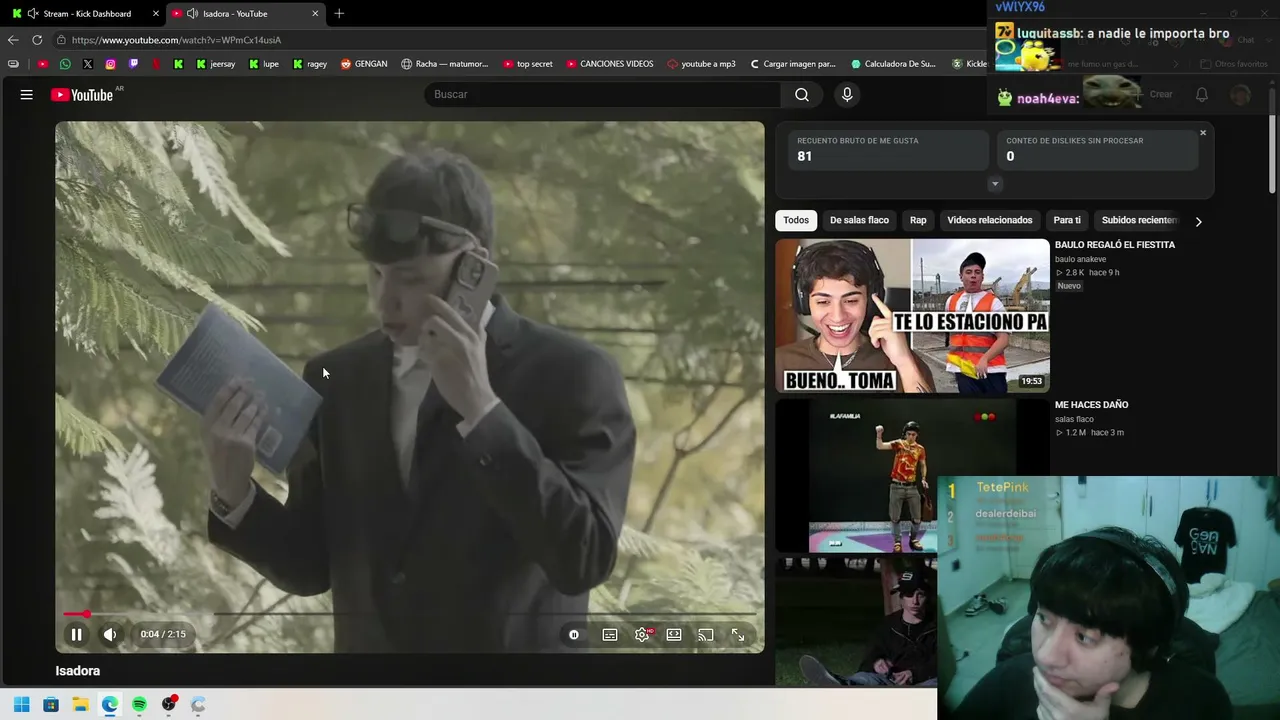Click the video timestamp 0:04 / 2:15
The width and height of the screenshot is (1280, 720).
pos(163,634)
